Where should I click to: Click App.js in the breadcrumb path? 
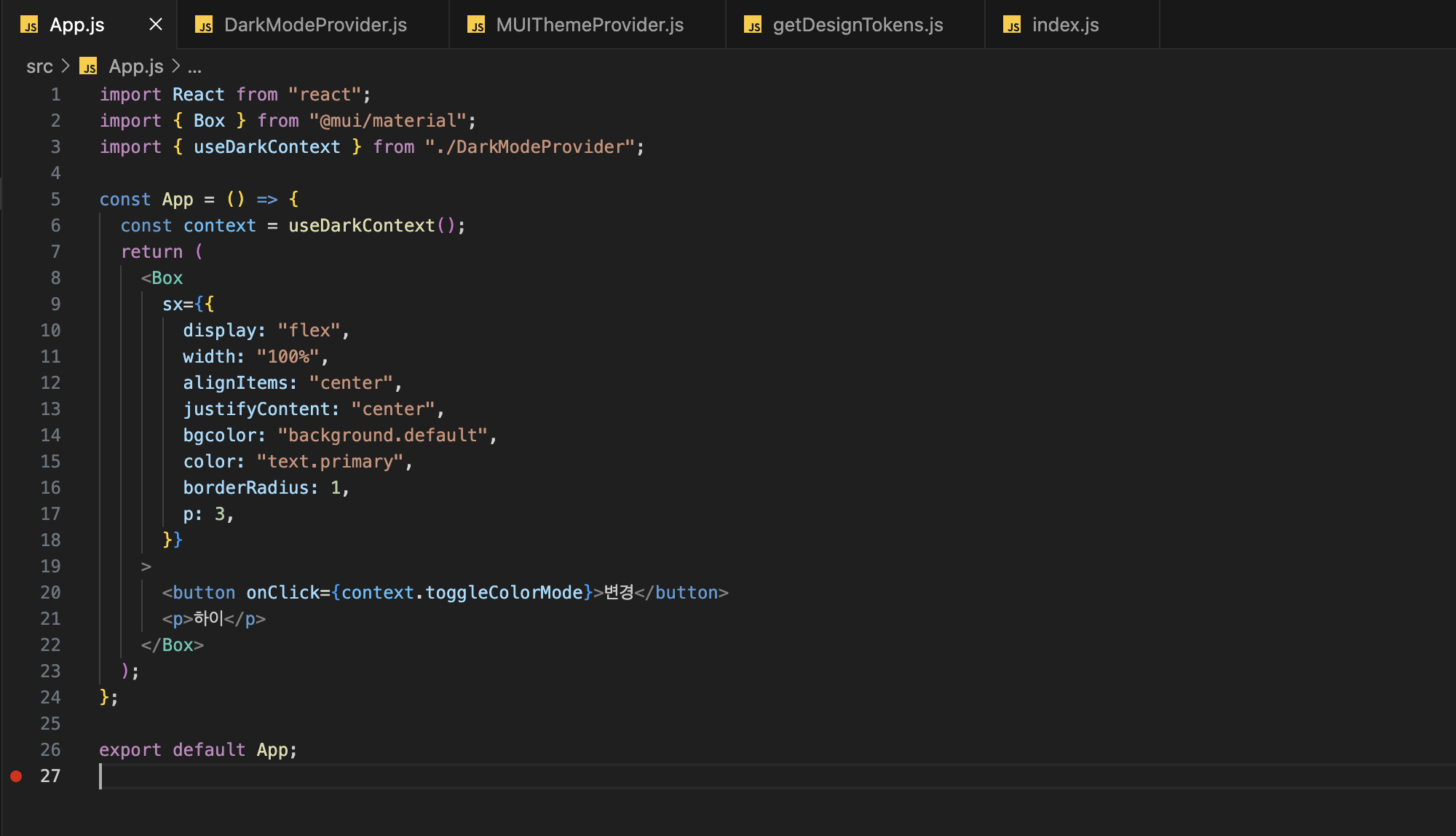pos(136,67)
